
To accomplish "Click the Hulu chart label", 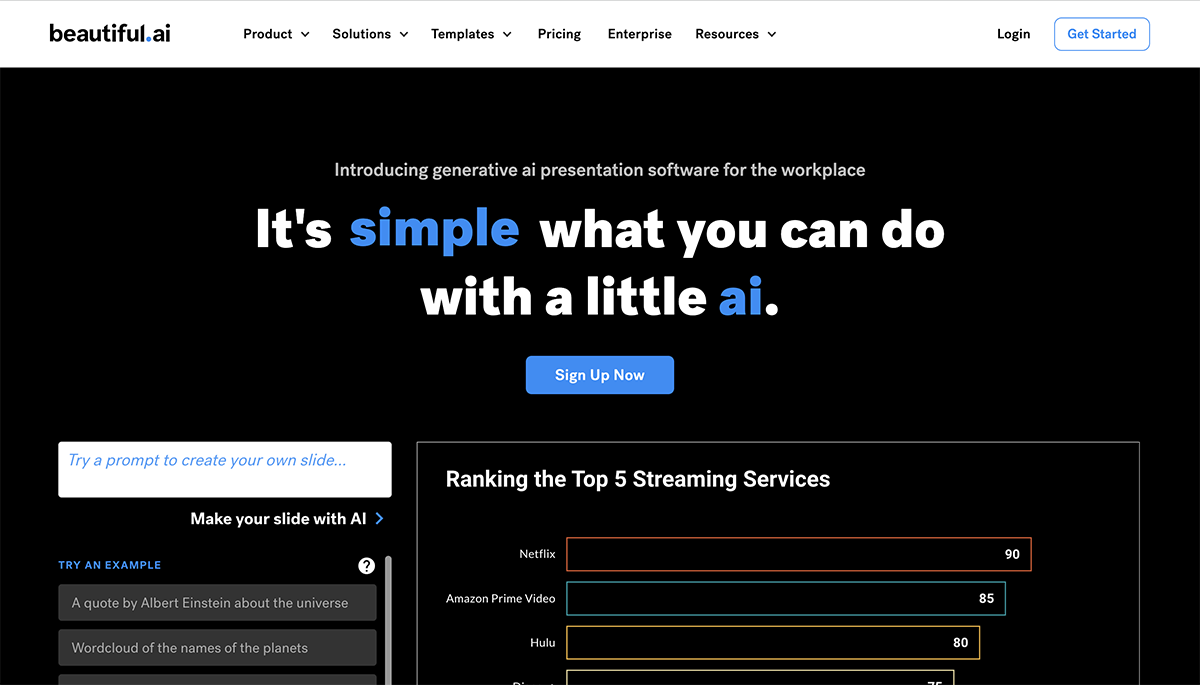I will (543, 643).
